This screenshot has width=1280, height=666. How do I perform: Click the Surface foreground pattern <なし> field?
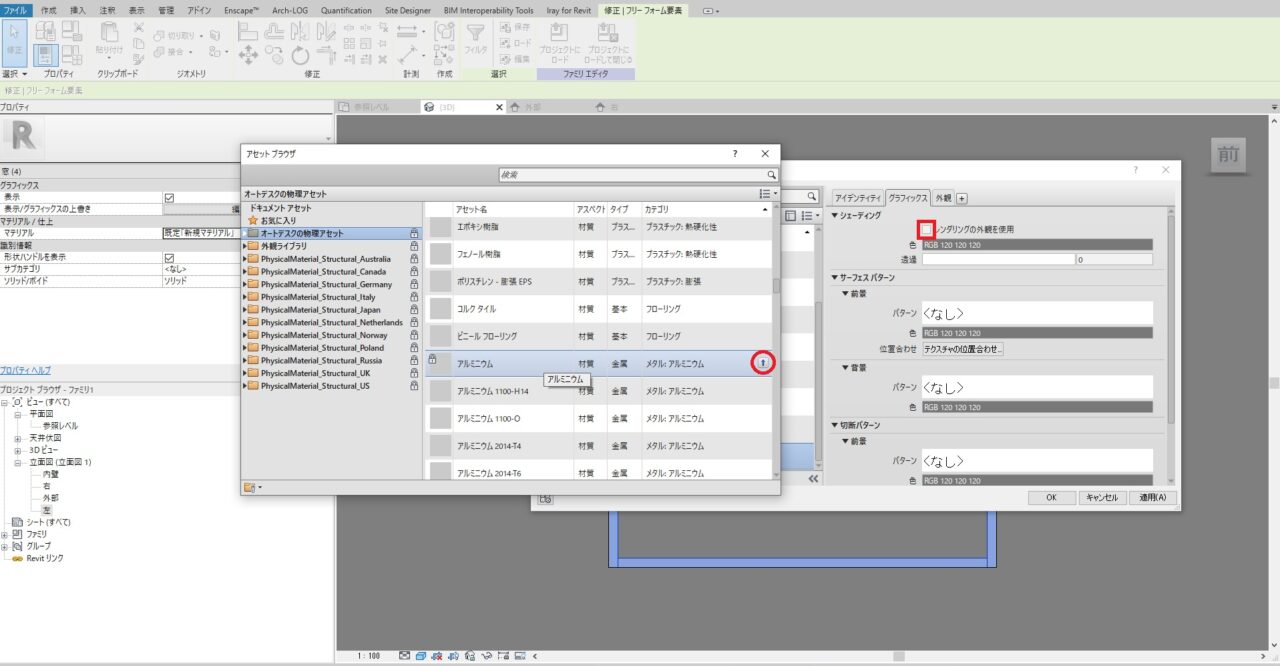(1037, 313)
